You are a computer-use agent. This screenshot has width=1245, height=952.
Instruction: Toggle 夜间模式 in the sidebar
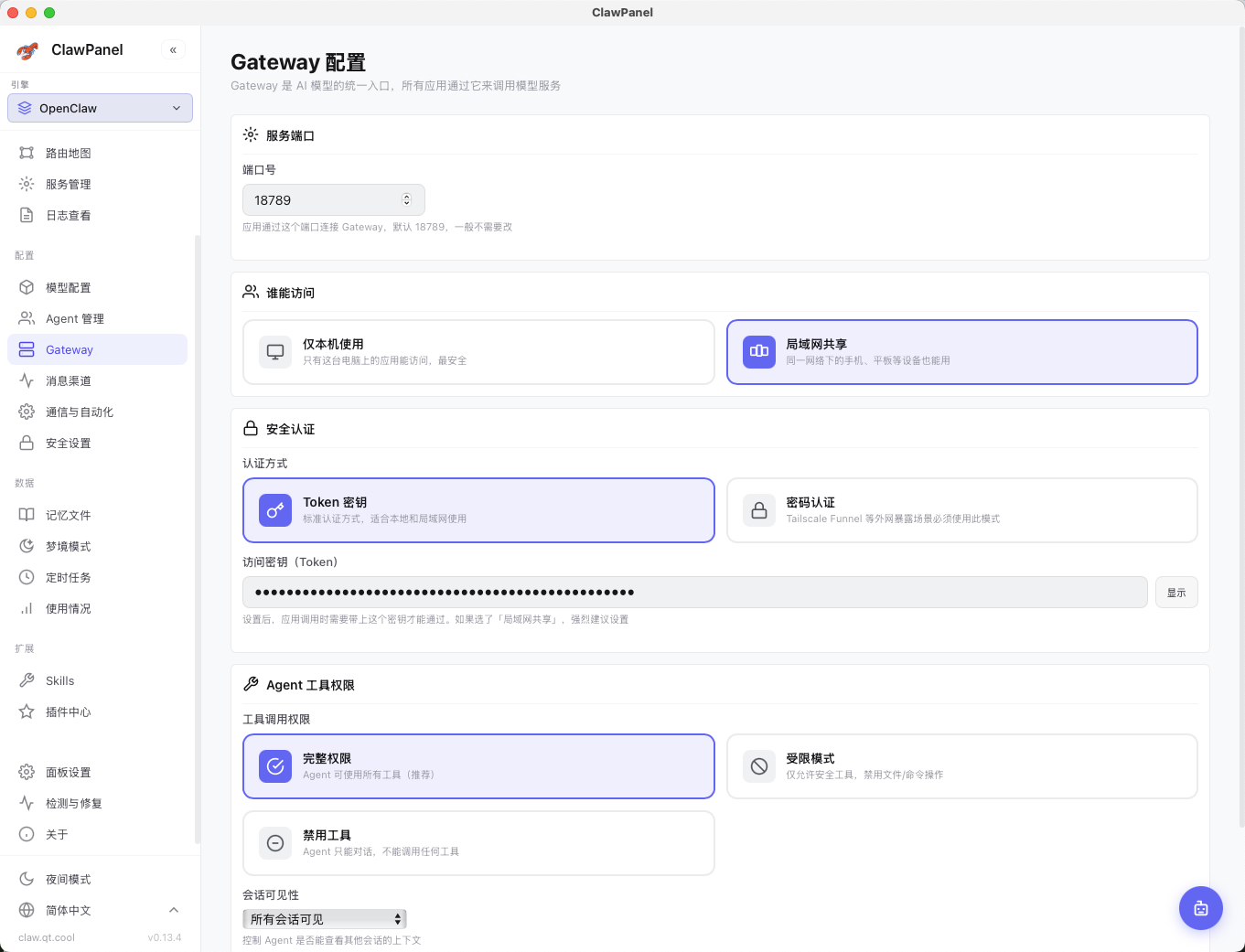pos(68,879)
